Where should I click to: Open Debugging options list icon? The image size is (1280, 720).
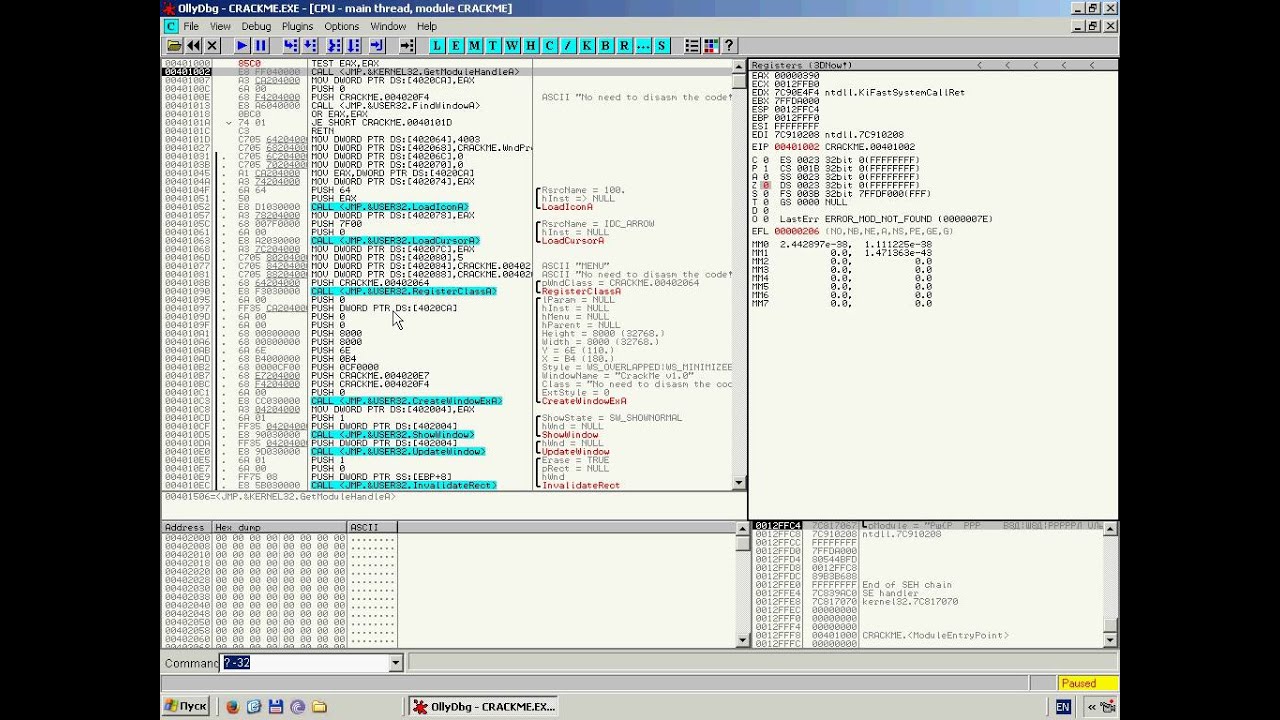click(x=692, y=46)
